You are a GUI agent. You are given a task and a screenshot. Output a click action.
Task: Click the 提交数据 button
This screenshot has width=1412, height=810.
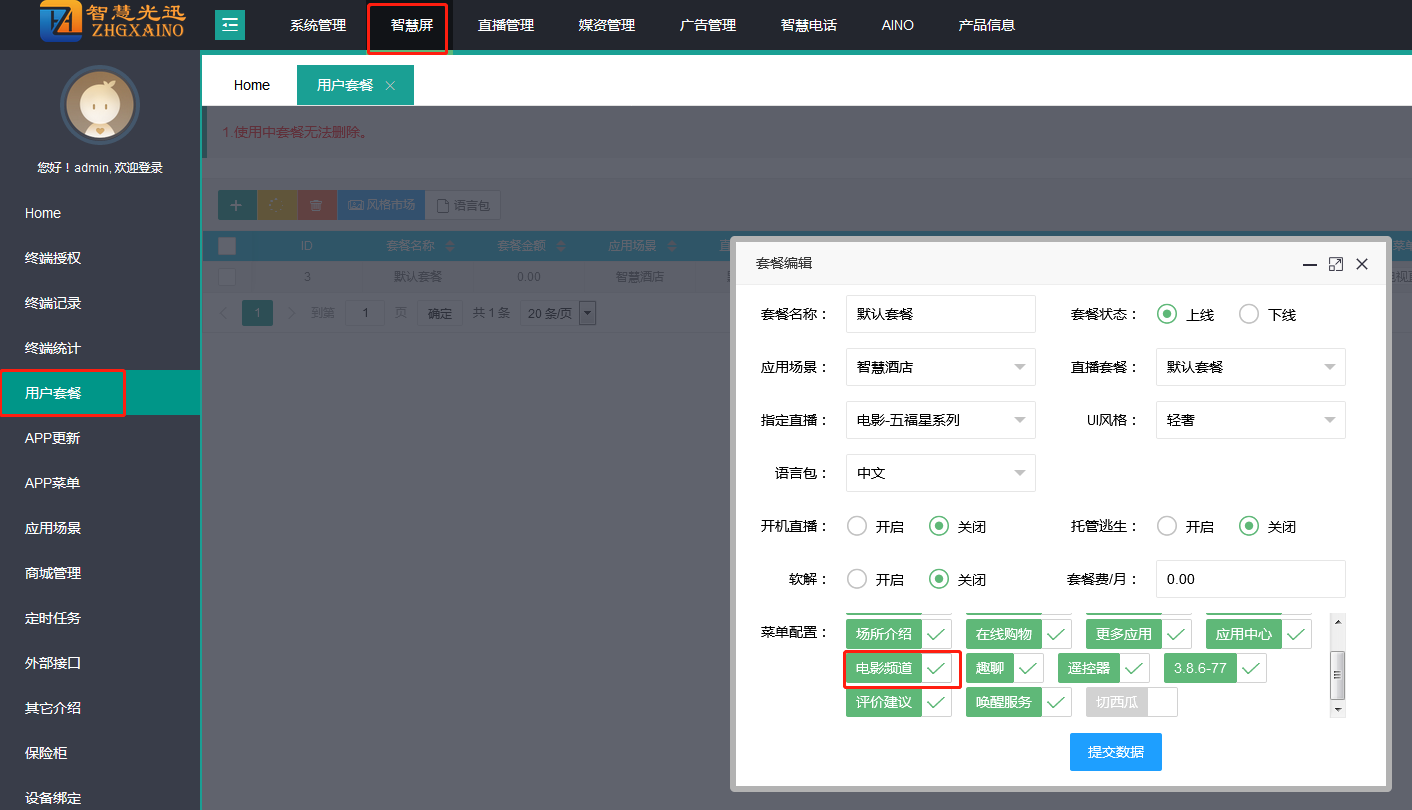[1115, 752]
